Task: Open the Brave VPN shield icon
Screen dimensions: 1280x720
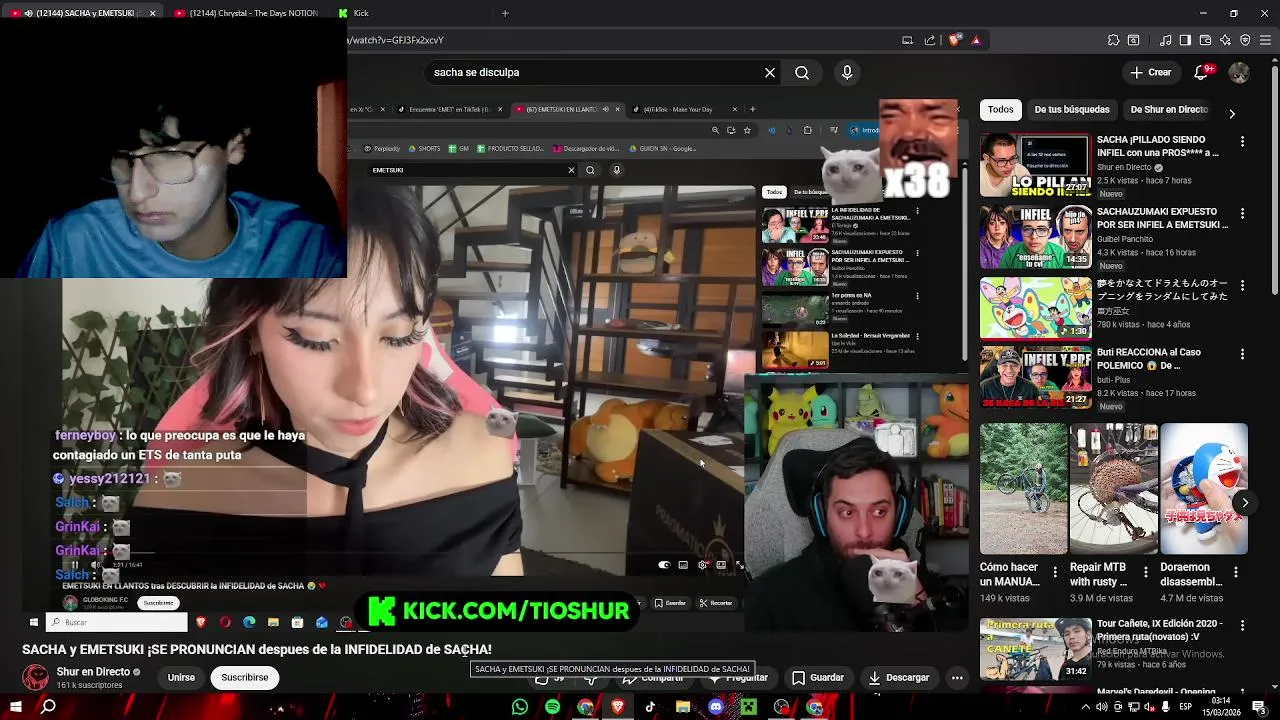Action: point(1245,40)
